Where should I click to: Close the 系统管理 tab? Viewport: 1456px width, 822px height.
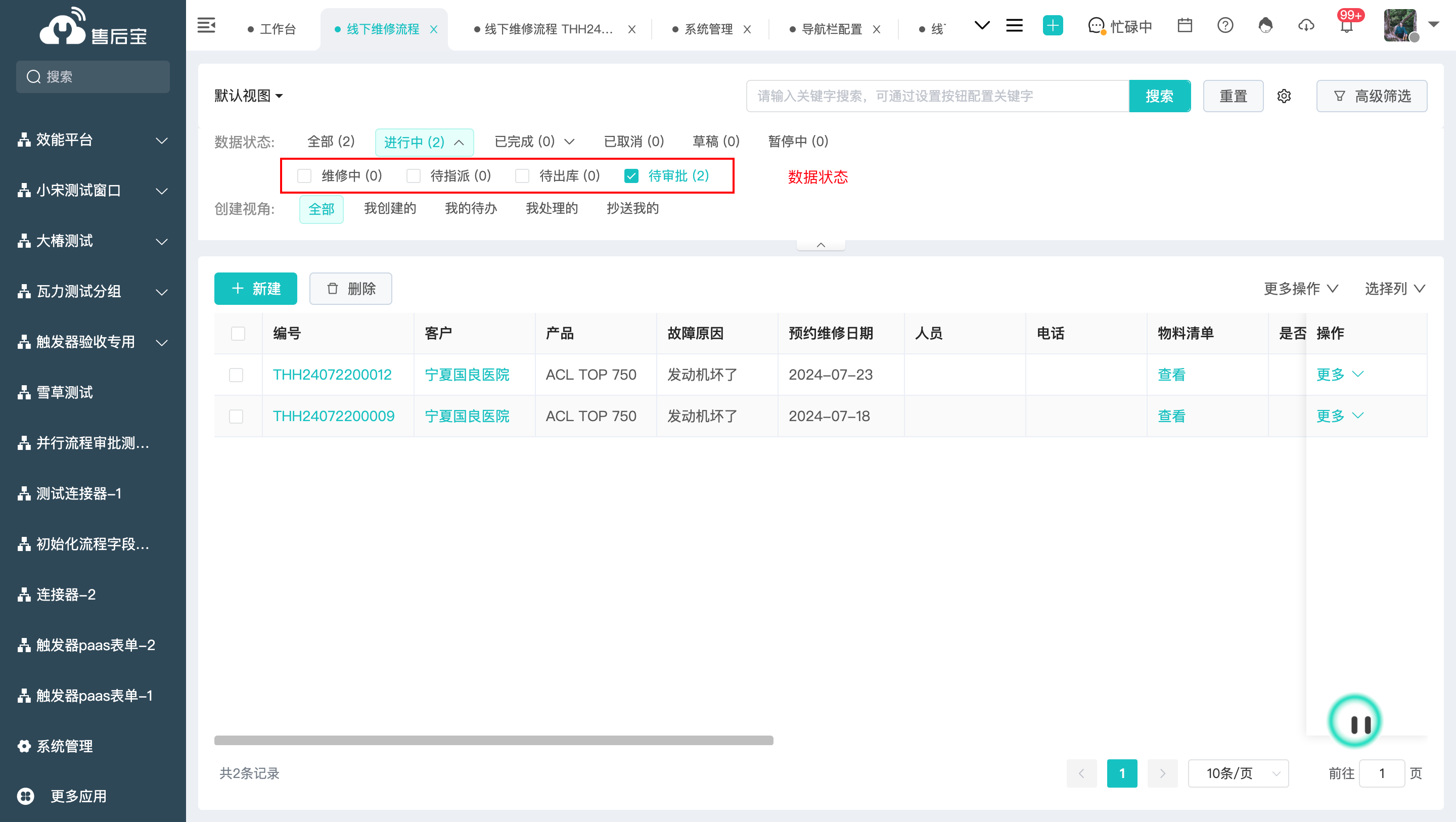(747, 29)
